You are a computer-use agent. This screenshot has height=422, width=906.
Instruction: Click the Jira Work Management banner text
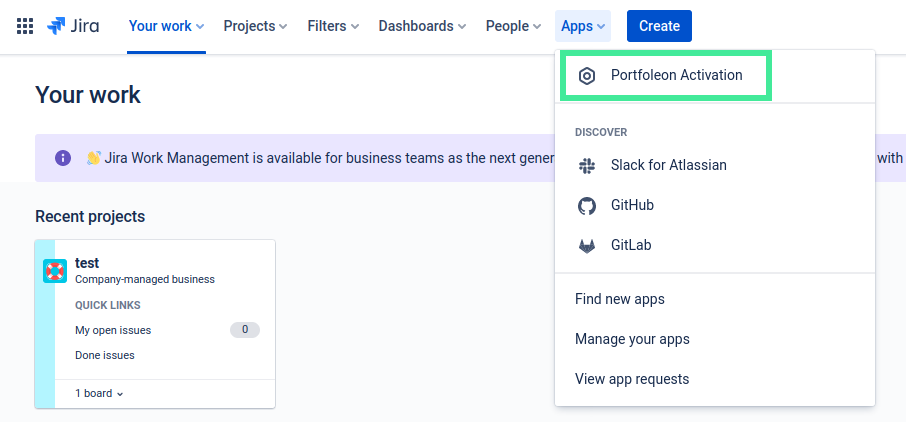329,158
